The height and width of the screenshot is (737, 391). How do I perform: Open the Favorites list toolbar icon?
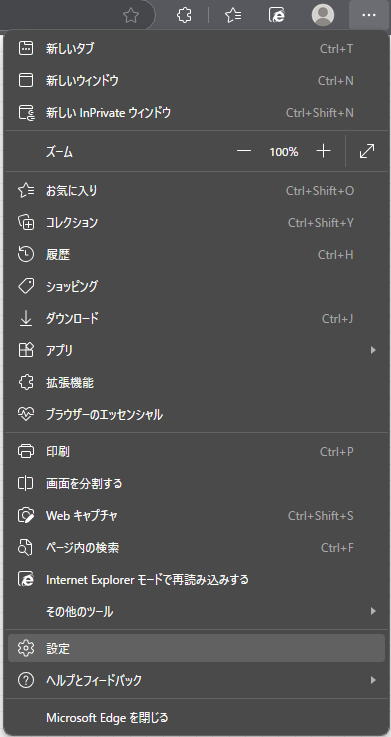tap(233, 16)
